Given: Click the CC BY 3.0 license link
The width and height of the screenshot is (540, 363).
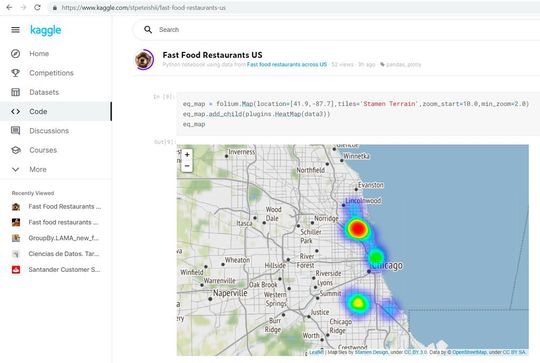Looking at the screenshot, I should click(416, 352).
